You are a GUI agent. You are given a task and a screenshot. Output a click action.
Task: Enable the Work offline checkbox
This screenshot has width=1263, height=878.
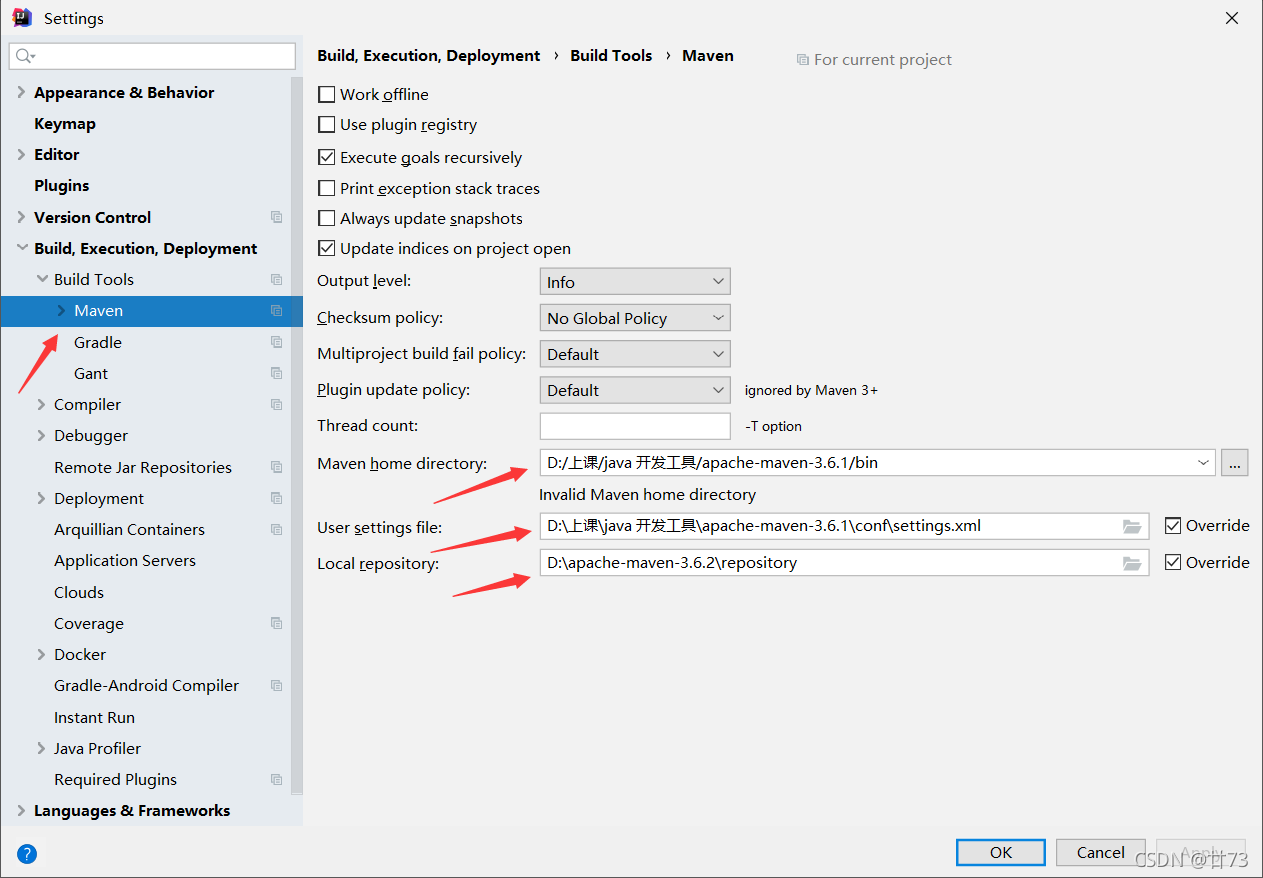[326, 94]
